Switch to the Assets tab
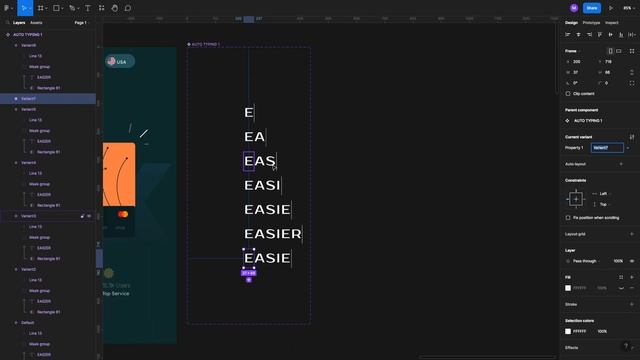 36,23
